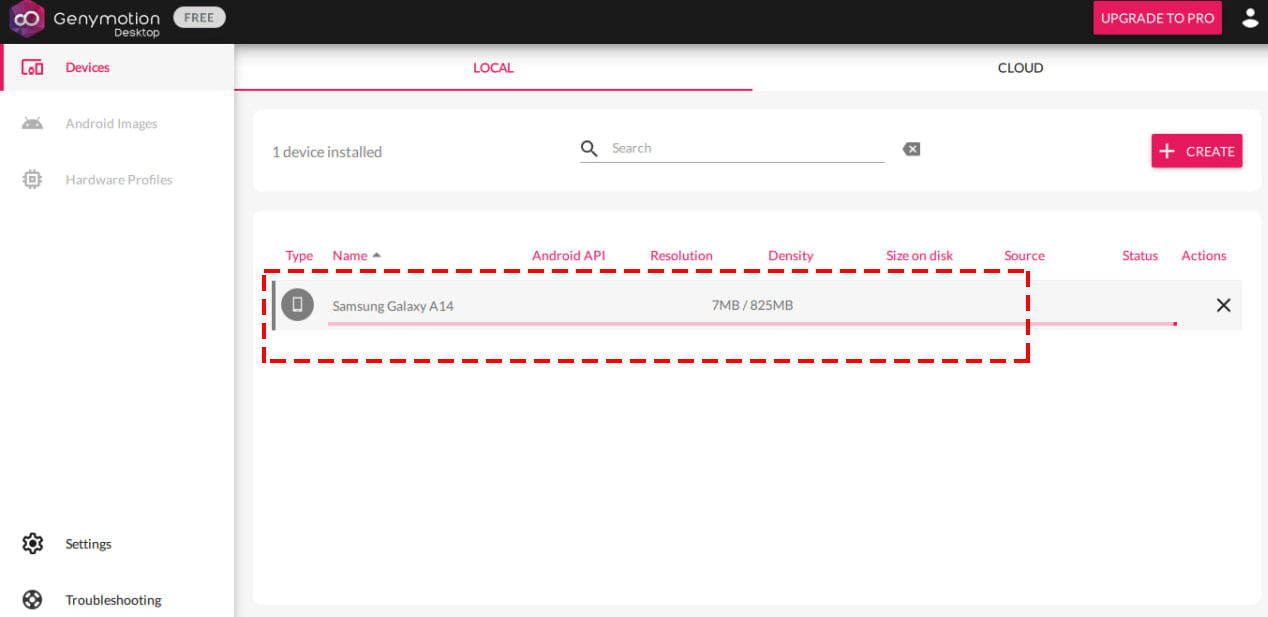Switch to the CLOUD tab

(x=1020, y=68)
